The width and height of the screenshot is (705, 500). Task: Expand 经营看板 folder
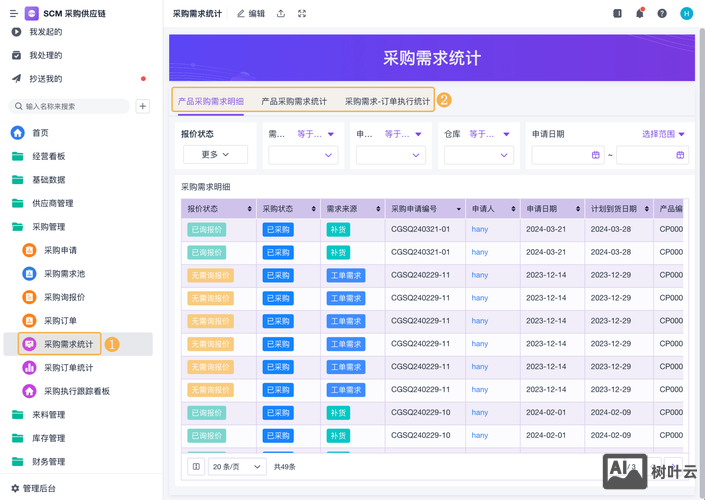(x=49, y=156)
